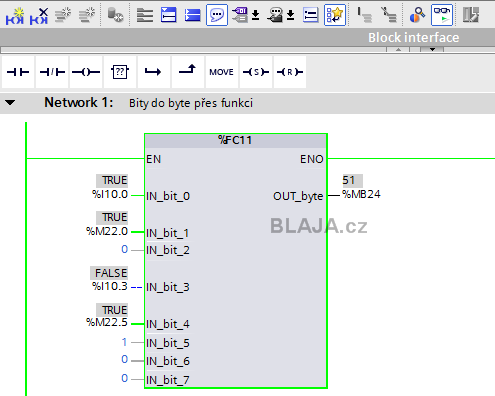Insert an empty box instruction

120,72
